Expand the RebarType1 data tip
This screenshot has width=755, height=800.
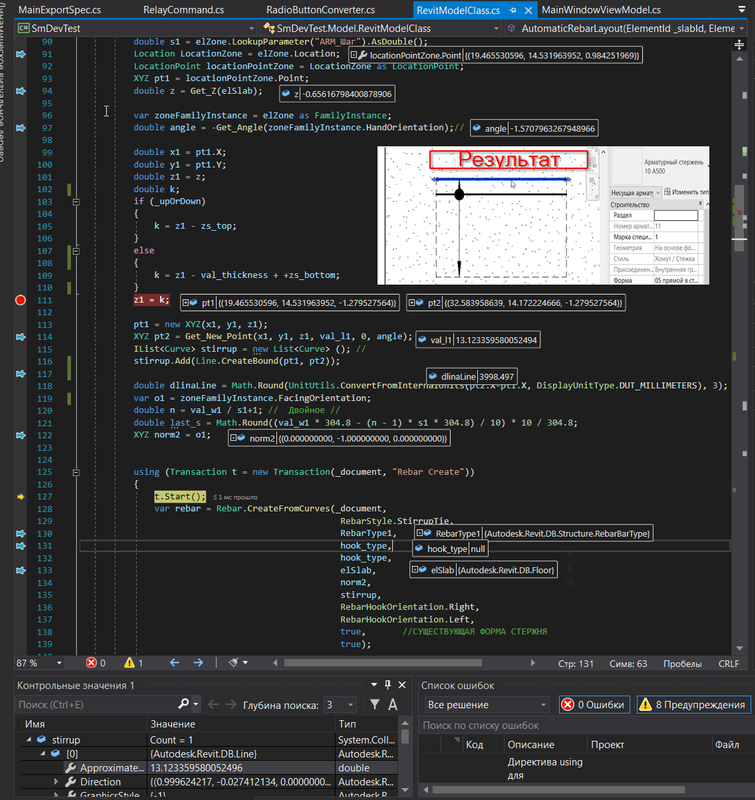point(419,533)
